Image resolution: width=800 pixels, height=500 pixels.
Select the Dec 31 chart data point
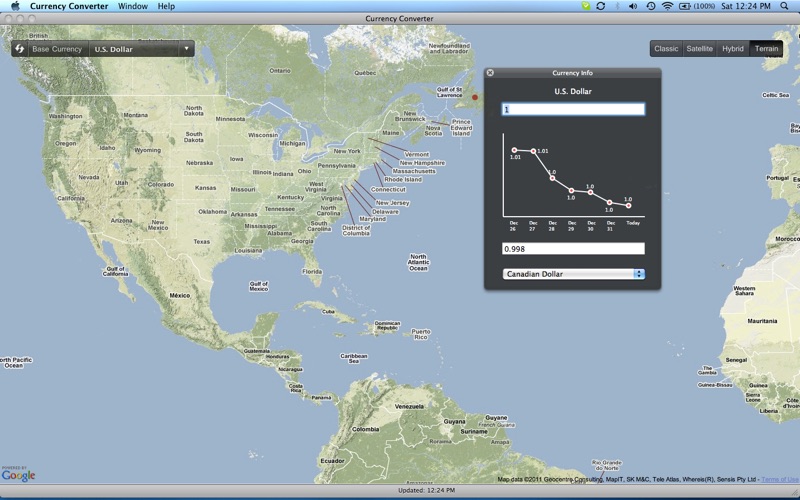click(x=609, y=203)
